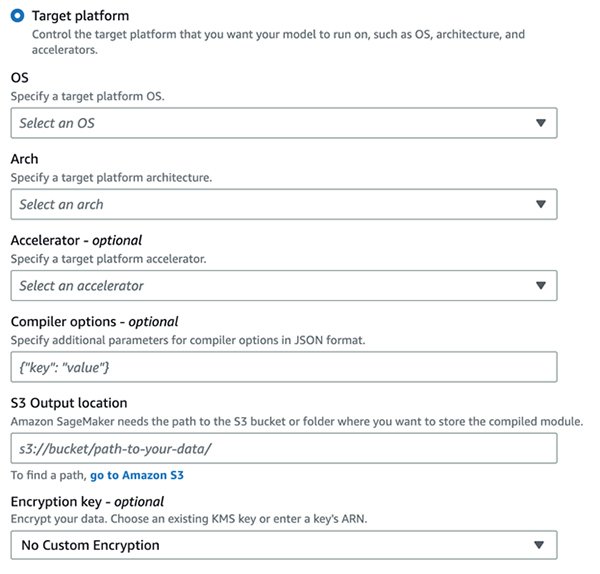Click the 'Accelerator - optional' label
The width and height of the screenshot is (600, 574).
pyautogui.click(x=76, y=240)
